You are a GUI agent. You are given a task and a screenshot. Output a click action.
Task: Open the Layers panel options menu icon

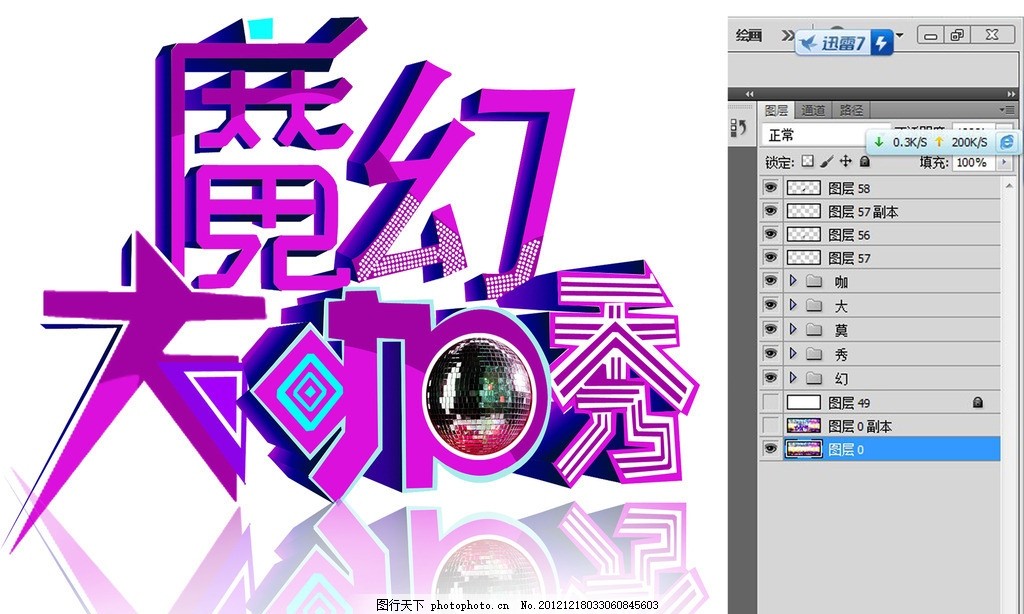coord(1006,109)
